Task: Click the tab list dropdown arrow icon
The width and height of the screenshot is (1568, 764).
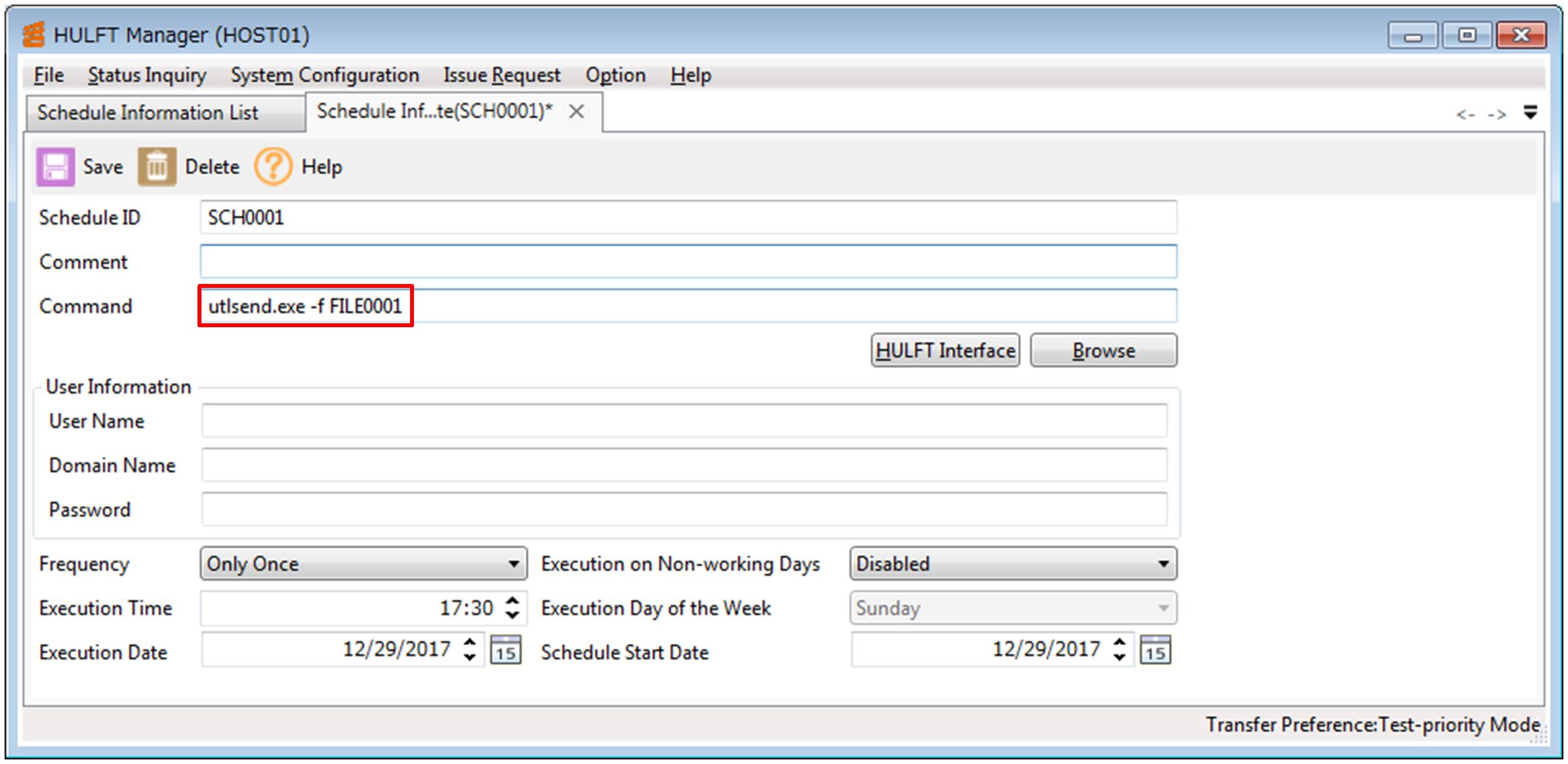Action: click(1530, 112)
